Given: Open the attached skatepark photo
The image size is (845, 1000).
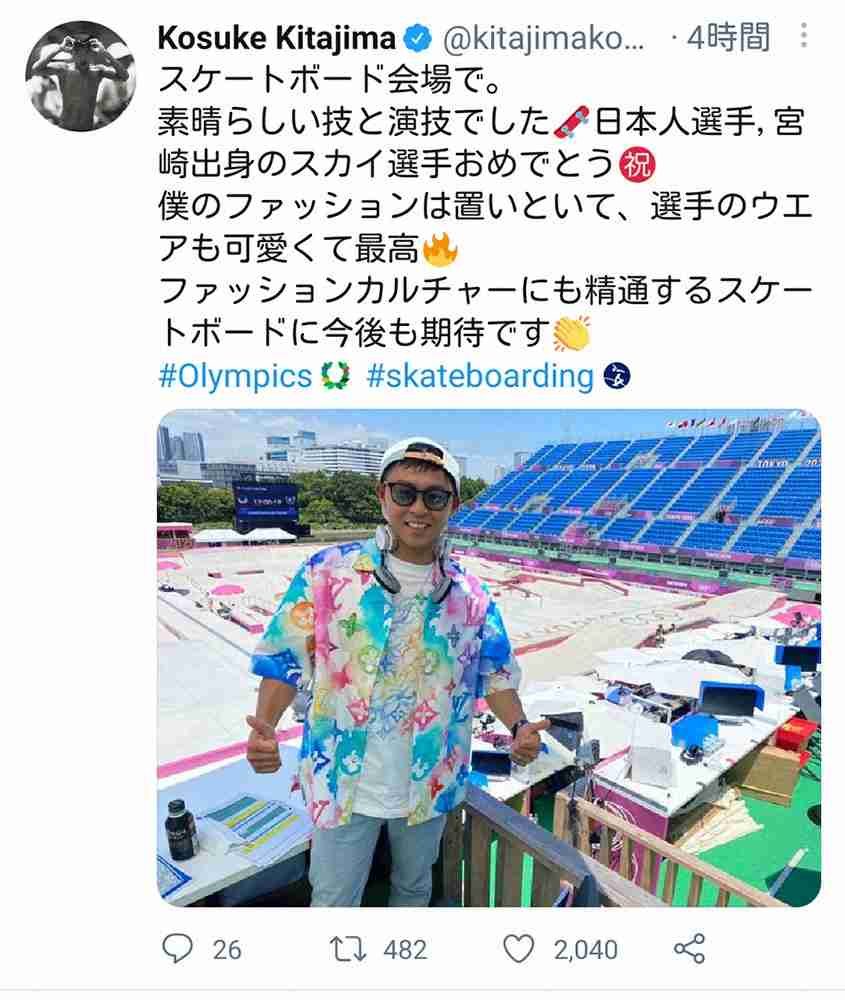Looking at the screenshot, I should (489, 658).
